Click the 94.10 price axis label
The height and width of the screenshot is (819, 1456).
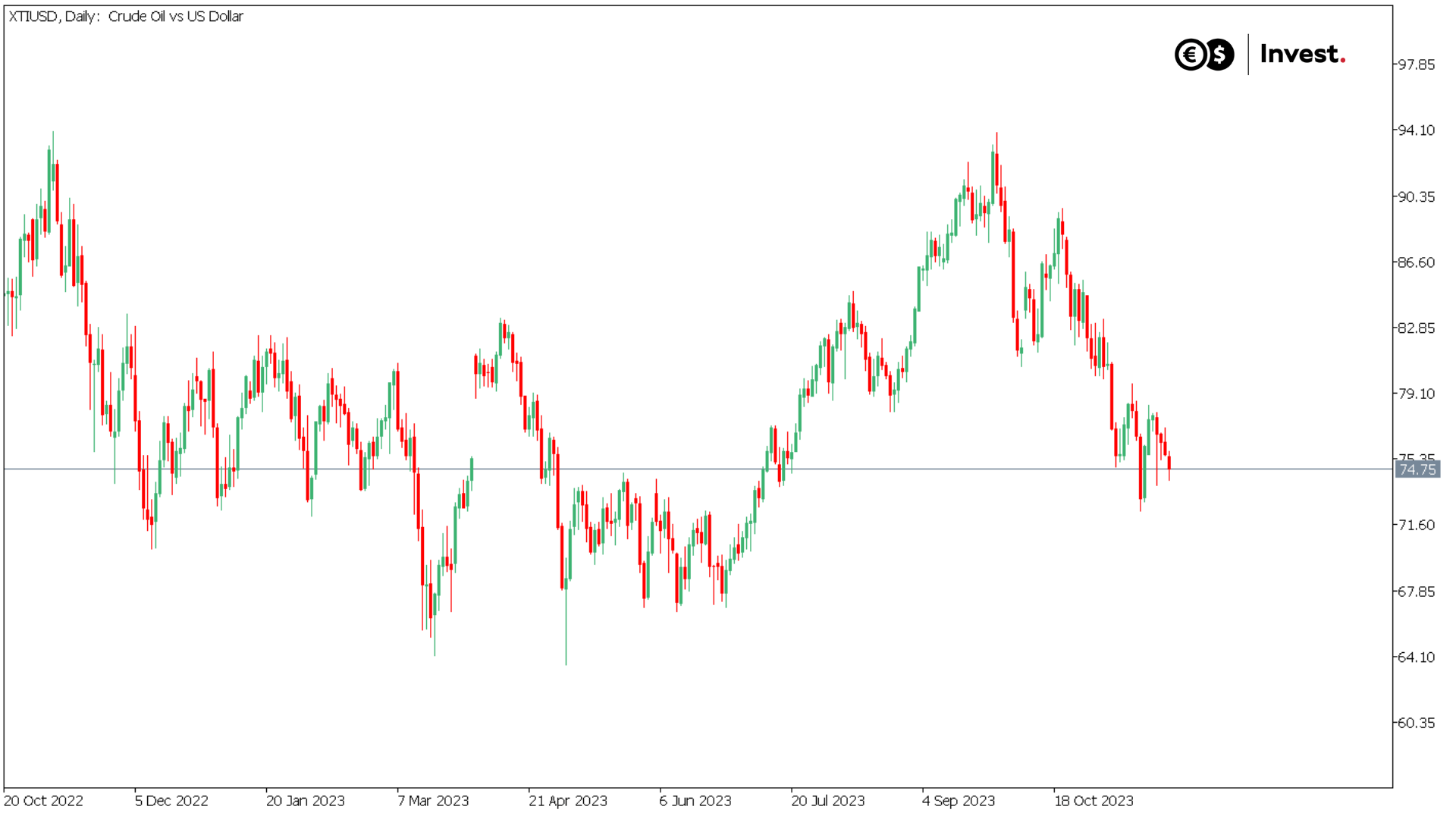(1417, 130)
